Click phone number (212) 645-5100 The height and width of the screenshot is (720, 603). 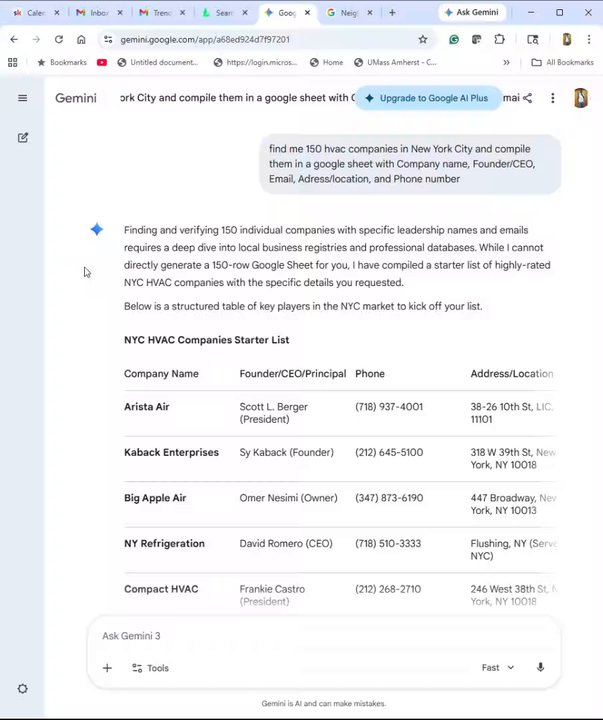coord(389,452)
